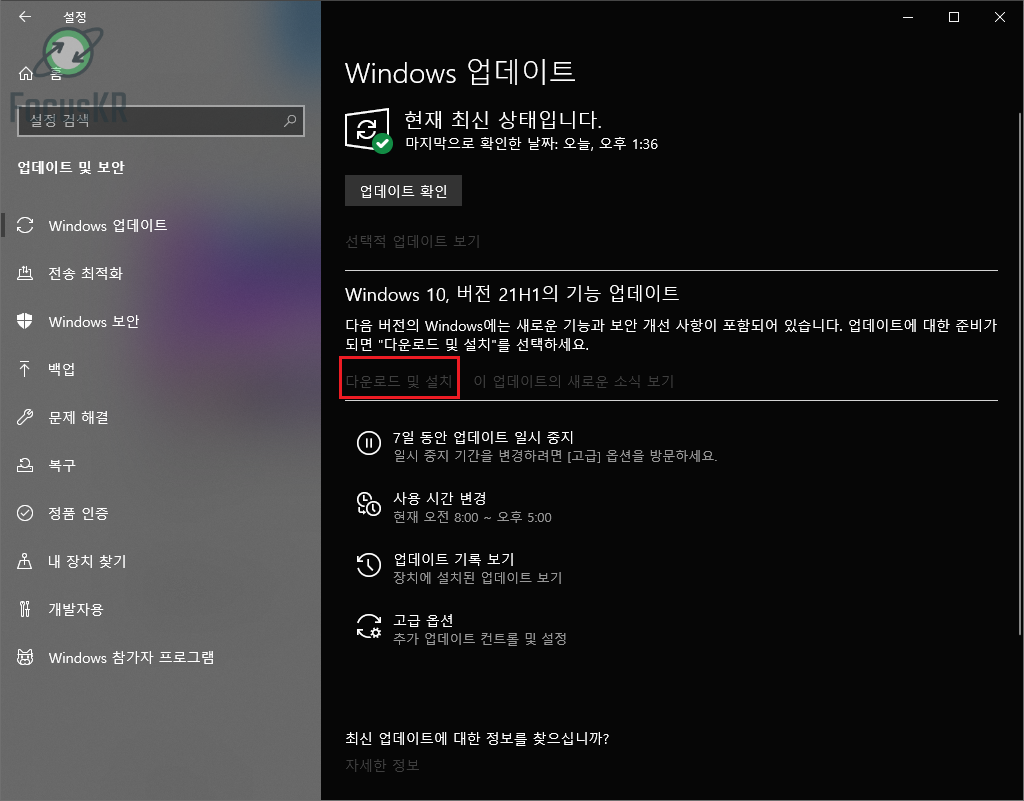Viewport: 1024px width, 801px height.
Task: Click the 개발자용 tools icon
Action: pos(25,609)
